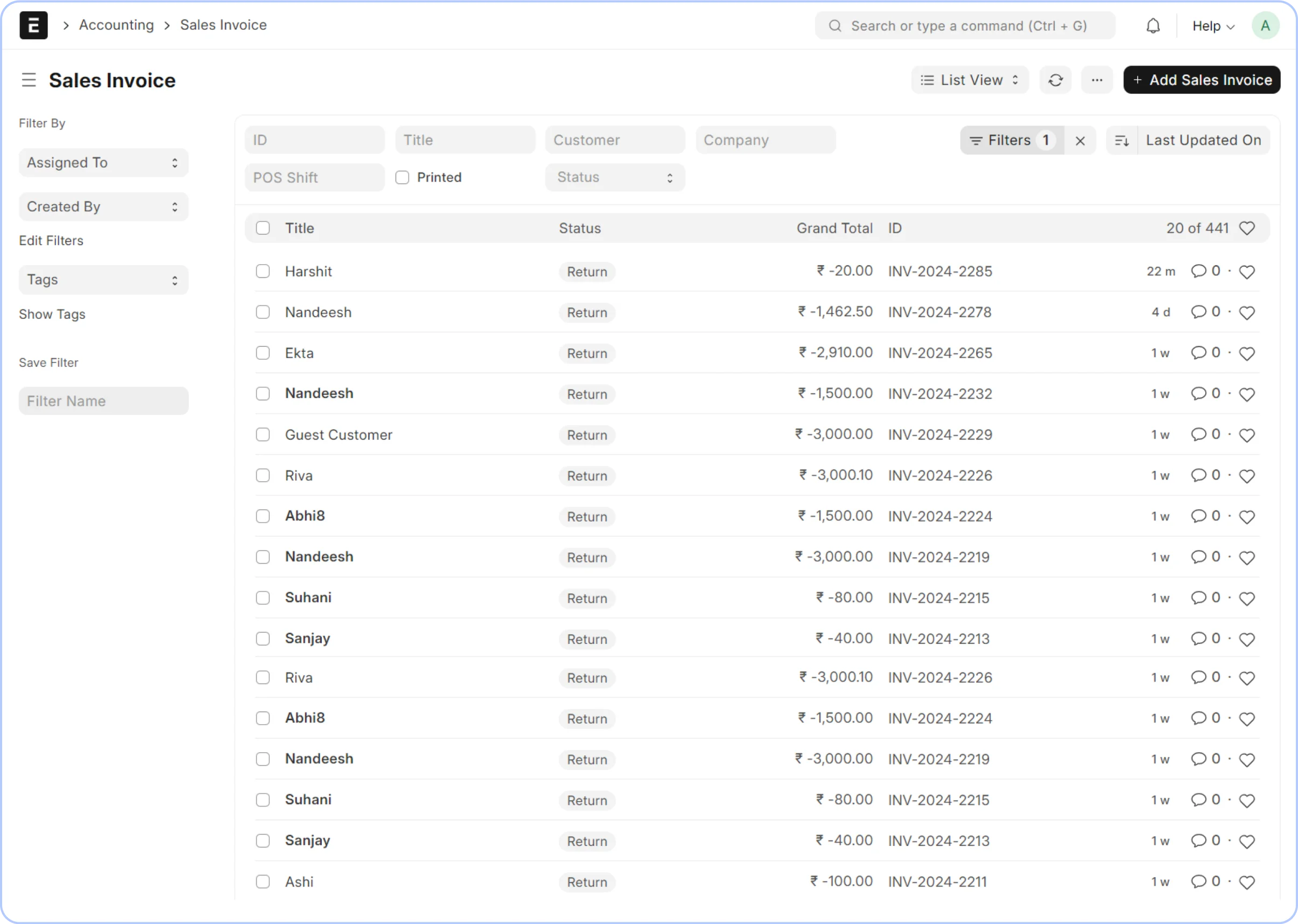Open the Help menu
1298x924 pixels.
pyautogui.click(x=1213, y=26)
